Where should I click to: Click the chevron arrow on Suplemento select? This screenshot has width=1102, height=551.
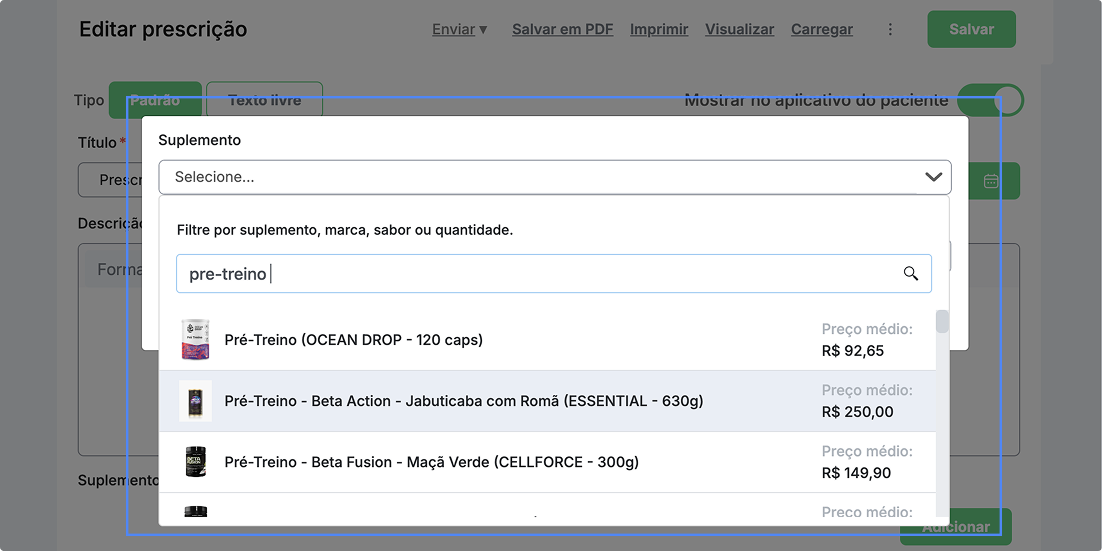click(x=933, y=177)
